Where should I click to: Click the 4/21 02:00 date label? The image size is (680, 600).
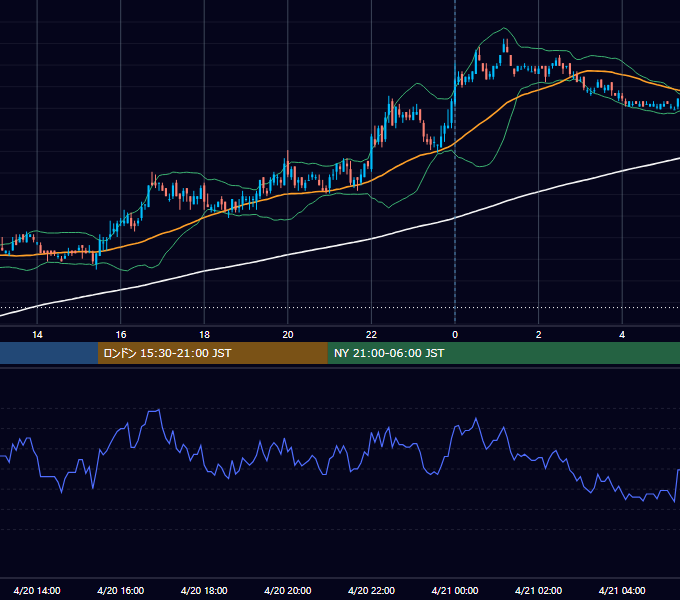coord(538,590)
